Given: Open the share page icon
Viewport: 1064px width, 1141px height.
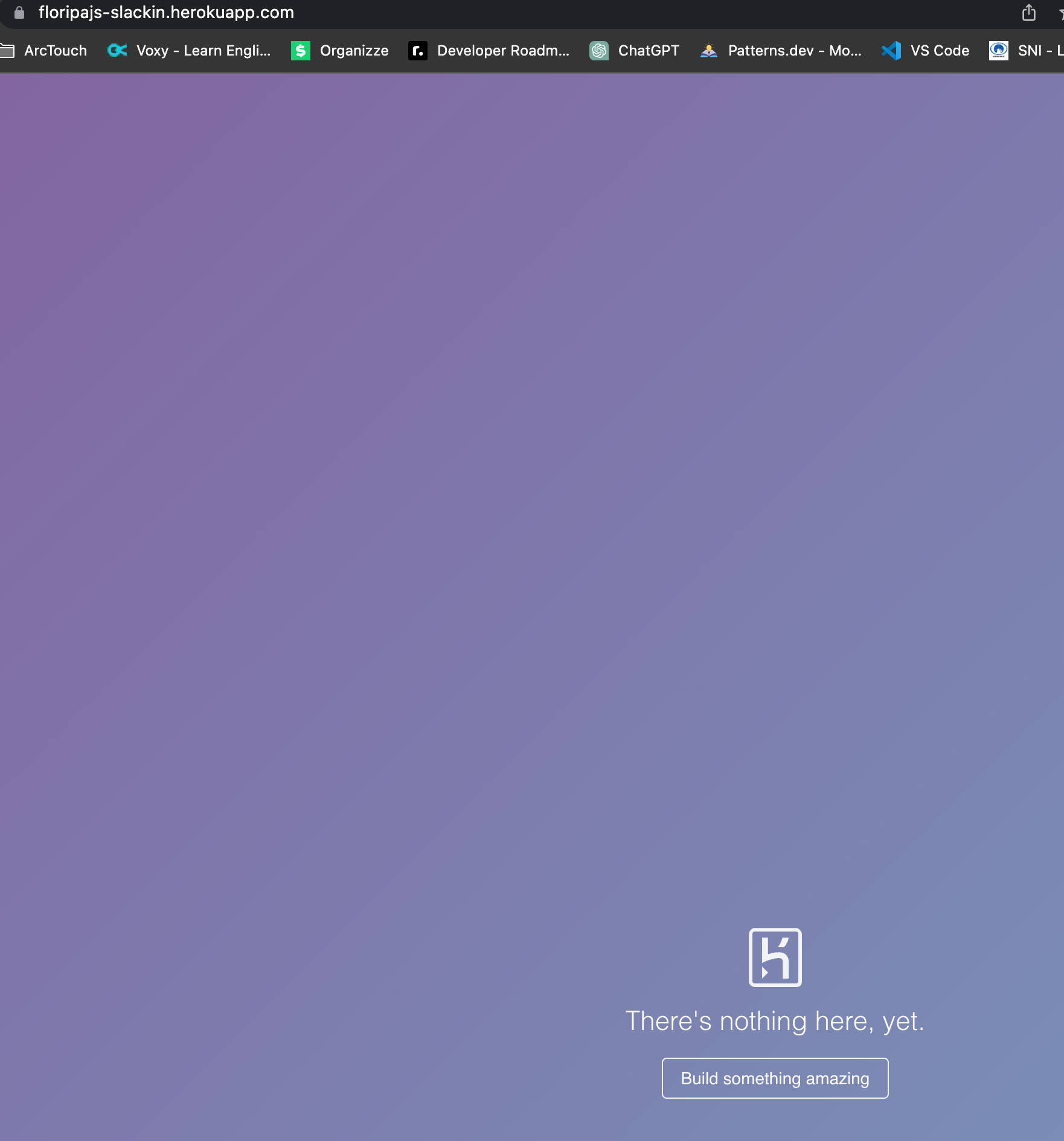Looking at the screenshot, I should [x=1029, y=13].
